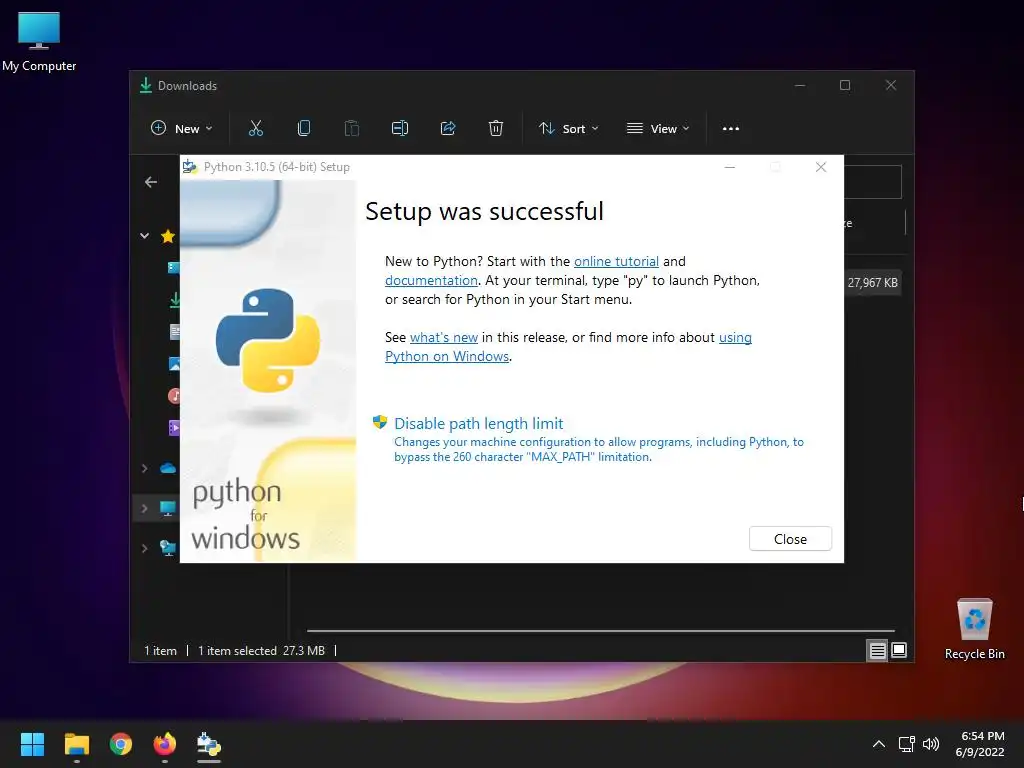Open the online tutorial link
The image size is (1024, 768).
coord(616,261)
